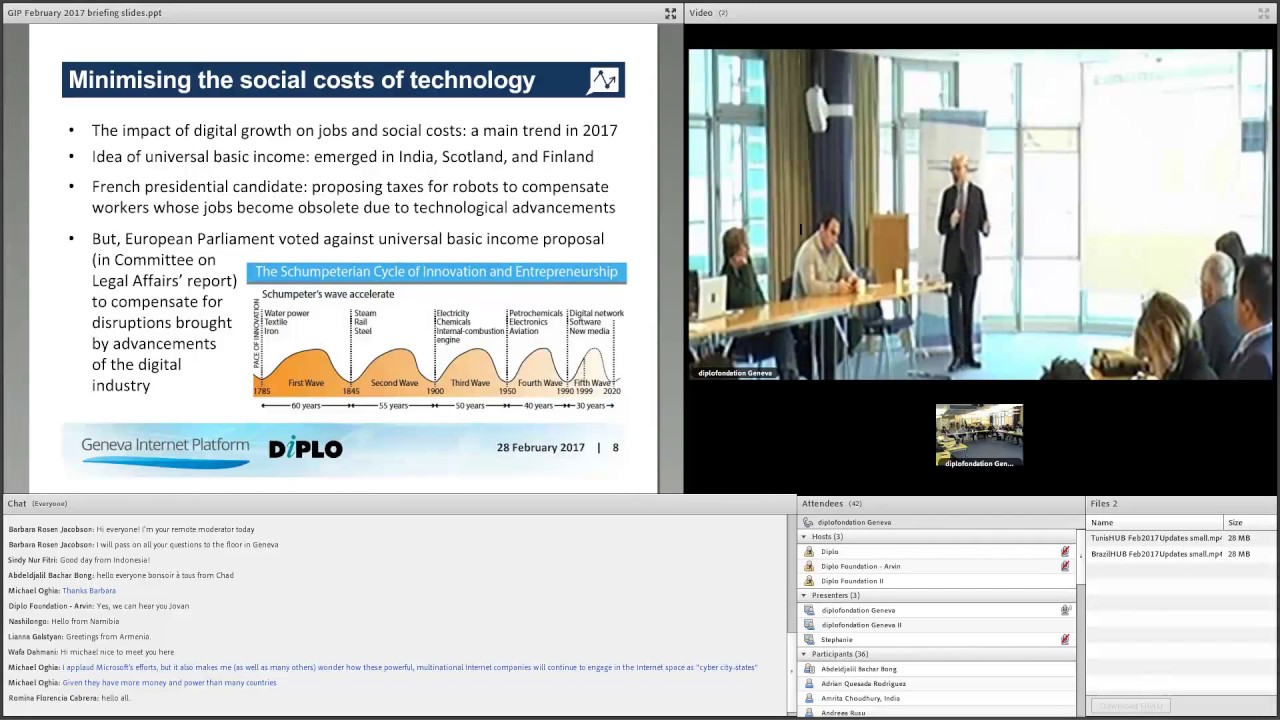Click presenter icon for diplofondation Geneva II
The height and width of the screenshot is (720, 1280).
(809, 625)
